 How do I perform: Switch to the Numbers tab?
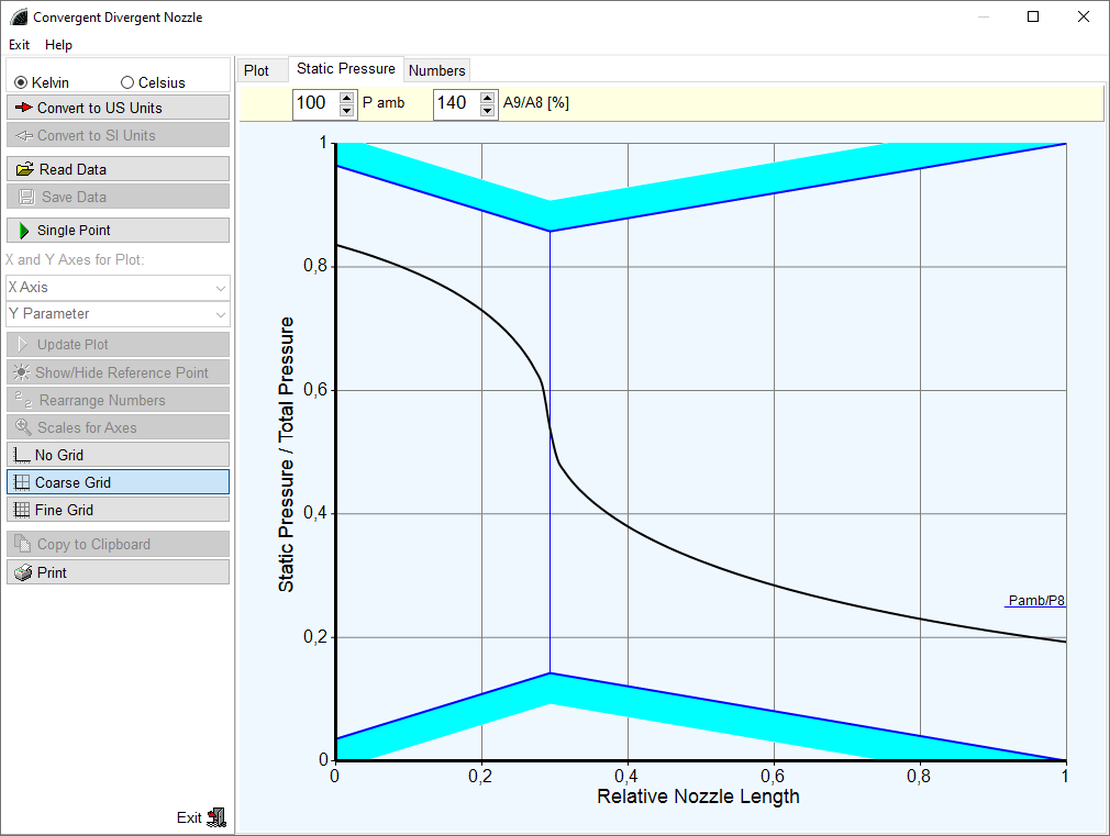437,70
